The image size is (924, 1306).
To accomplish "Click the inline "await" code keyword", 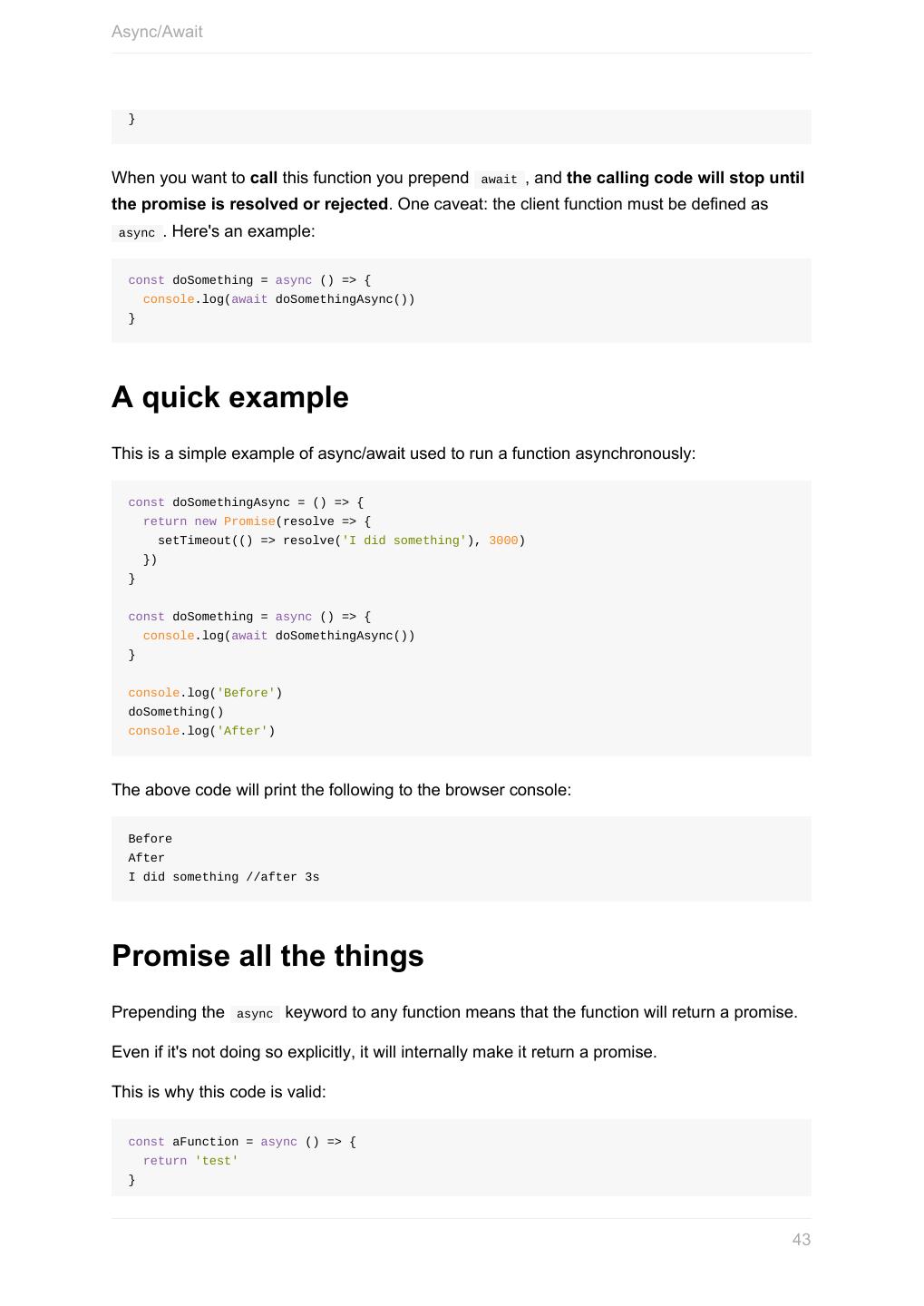I will (x=499, y=180).
